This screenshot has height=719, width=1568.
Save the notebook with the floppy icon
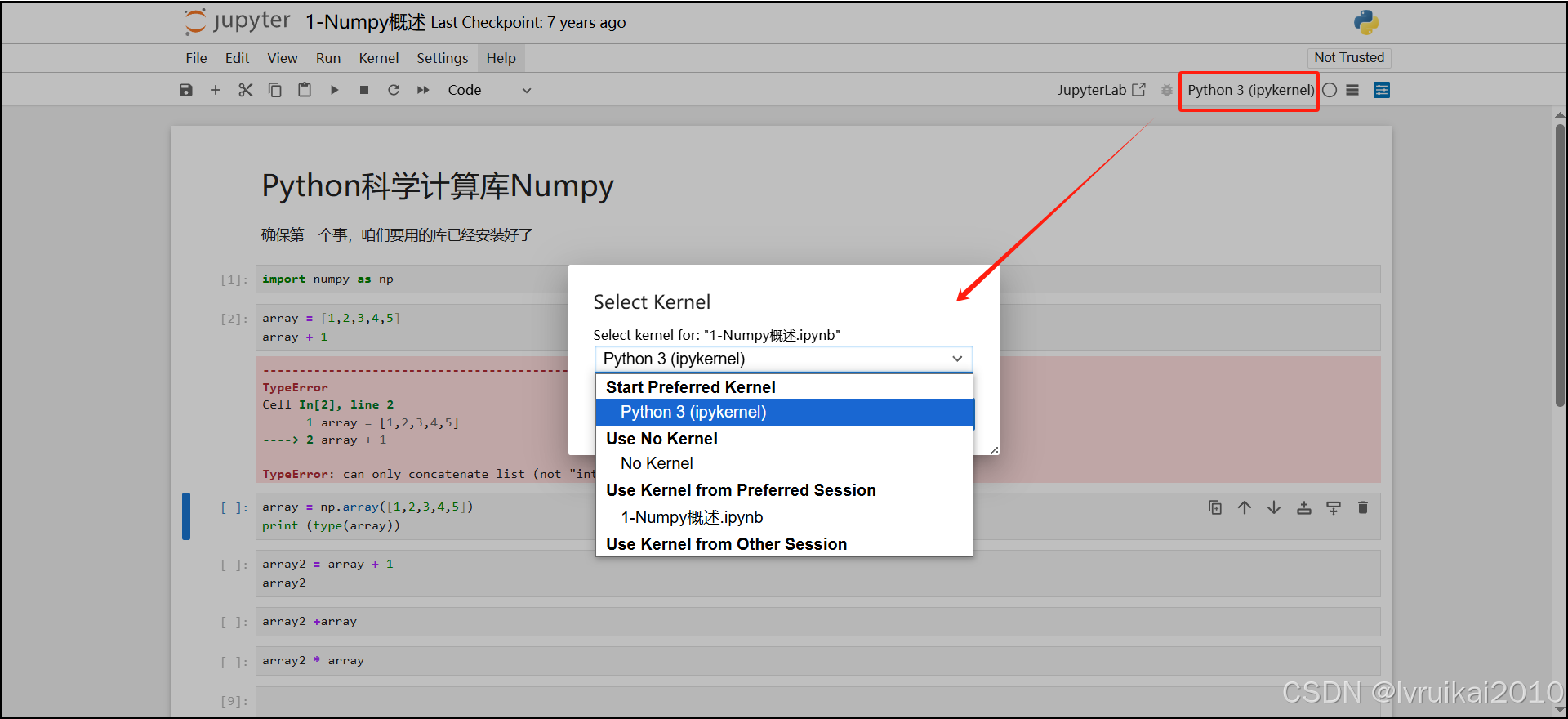pos(186,90)
